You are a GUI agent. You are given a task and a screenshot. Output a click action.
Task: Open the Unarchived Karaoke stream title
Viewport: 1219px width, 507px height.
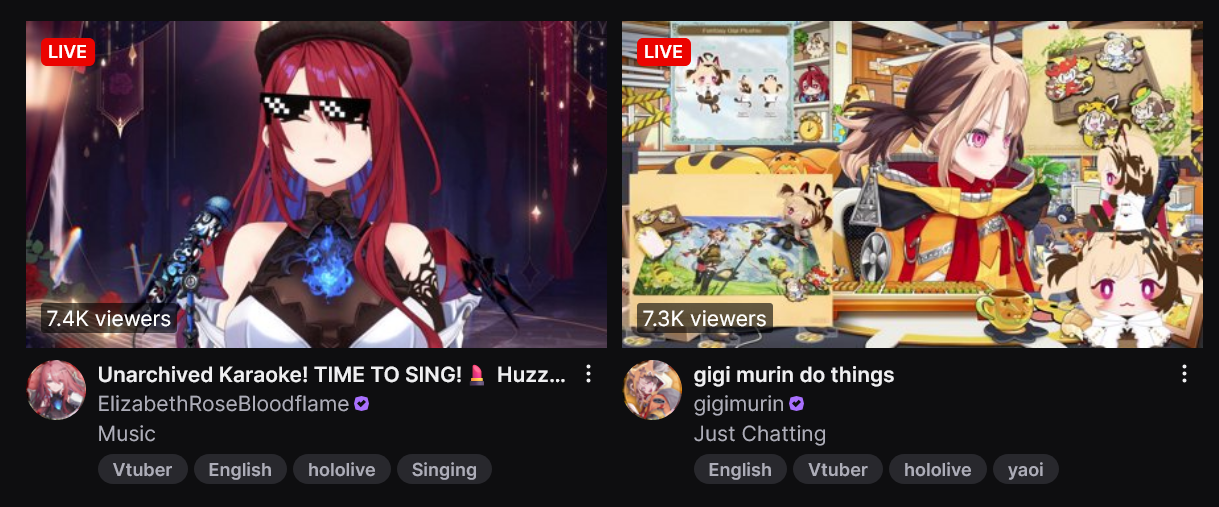(332, 375)
